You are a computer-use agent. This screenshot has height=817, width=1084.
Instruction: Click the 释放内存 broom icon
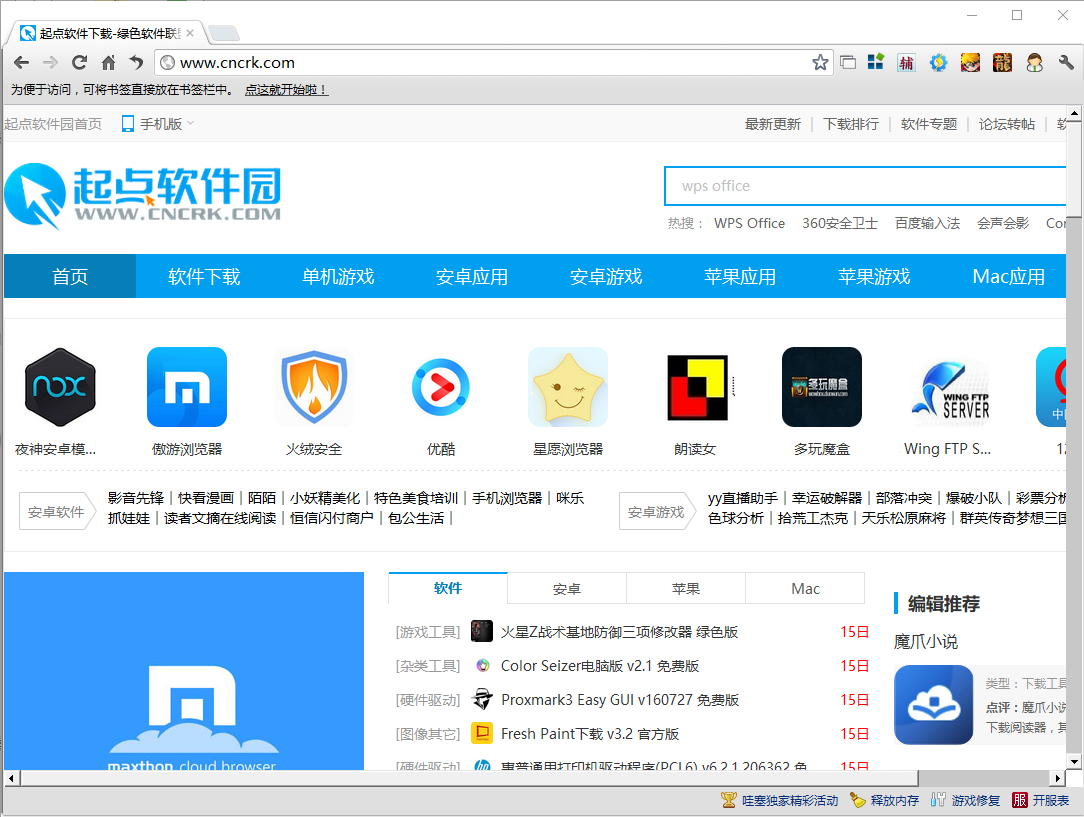coord(858,800)
